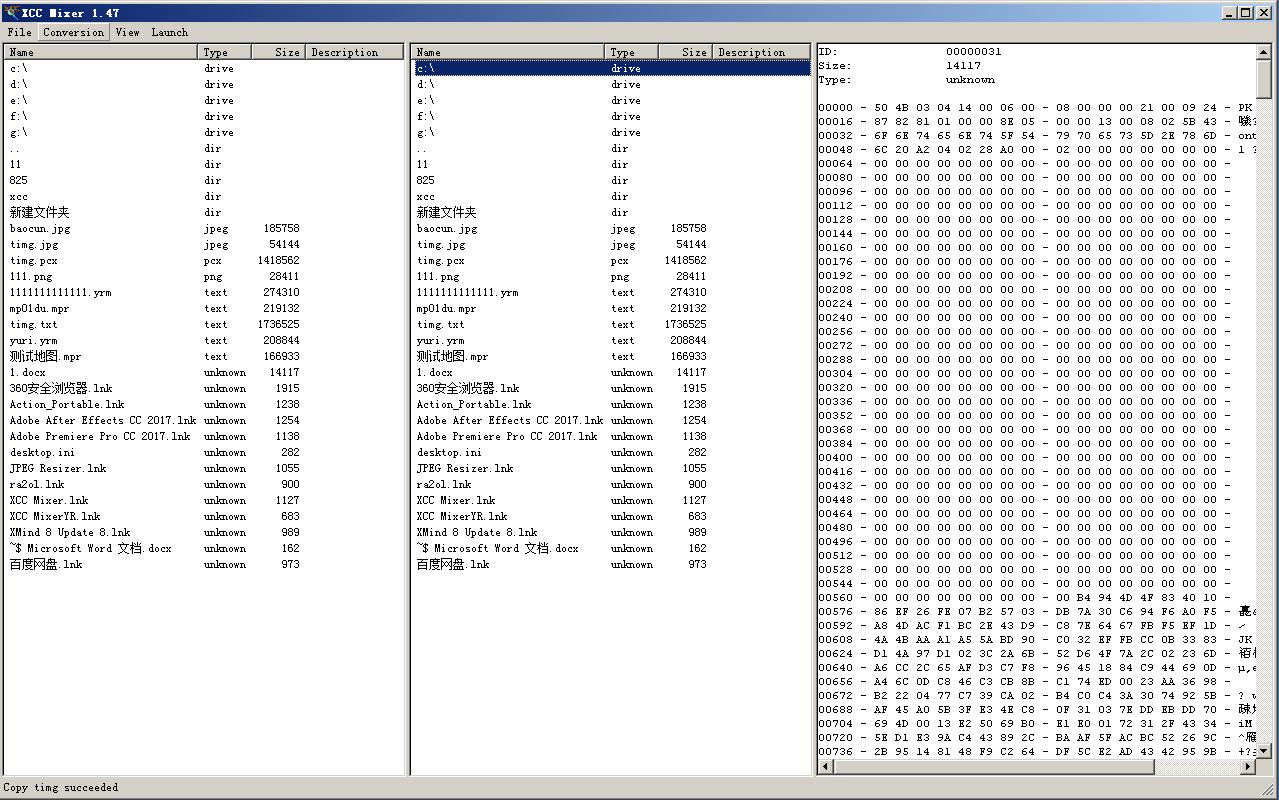Select c:\ drive in left pane
Viewport: 1279px width, 800px height.
tap(20, 68)
